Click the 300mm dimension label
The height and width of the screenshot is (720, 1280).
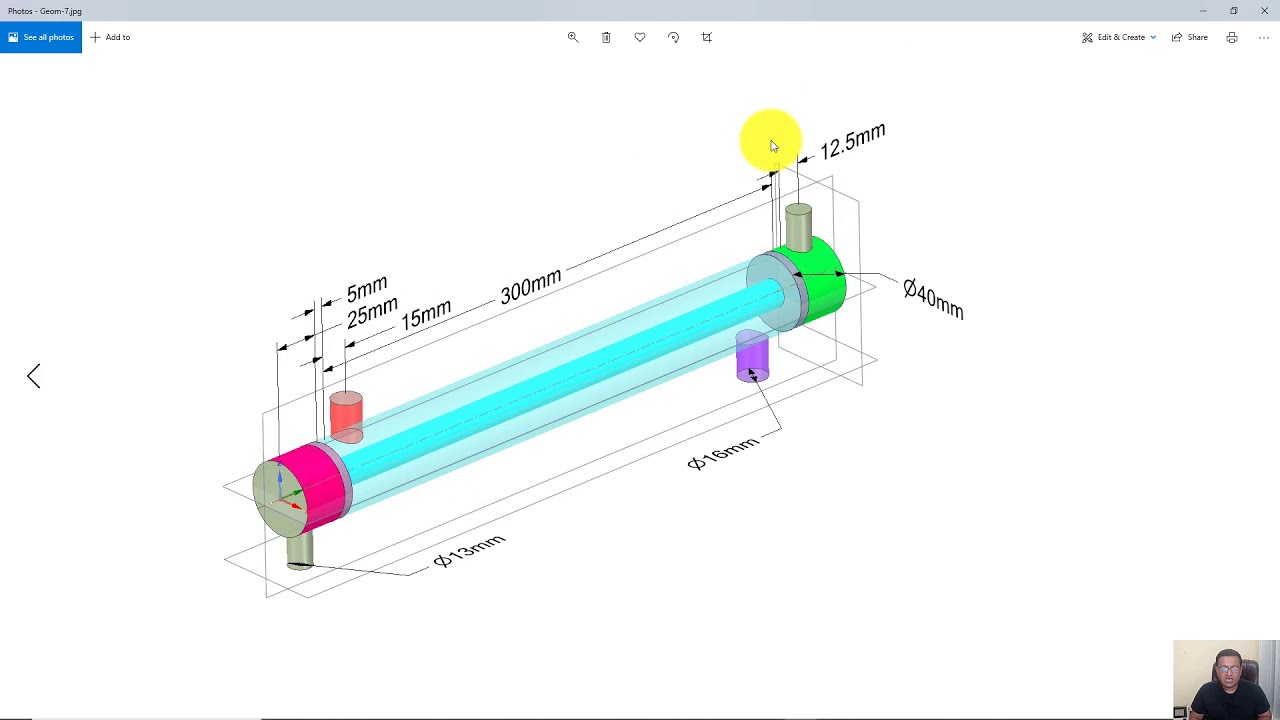[531, 286]
